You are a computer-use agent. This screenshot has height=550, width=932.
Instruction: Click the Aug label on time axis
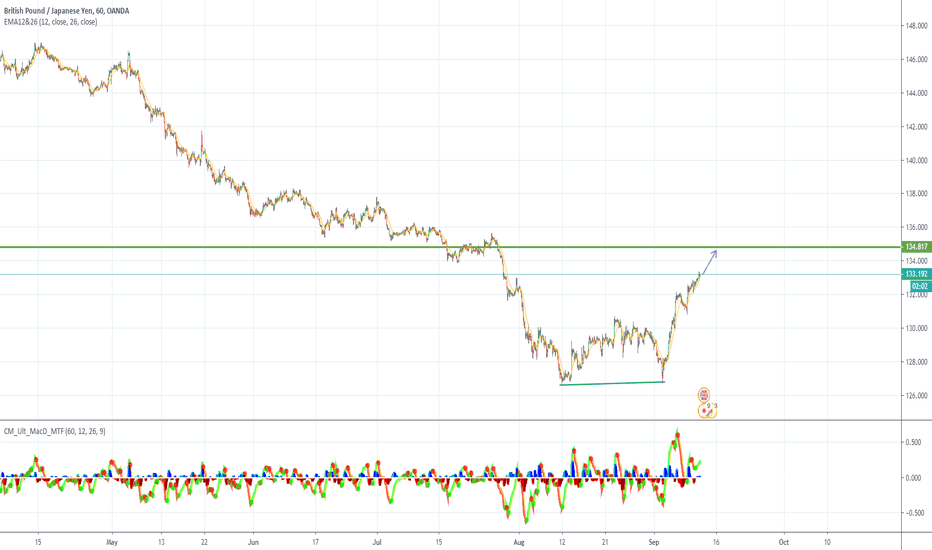pyautogui.click(x=519, y=542)
